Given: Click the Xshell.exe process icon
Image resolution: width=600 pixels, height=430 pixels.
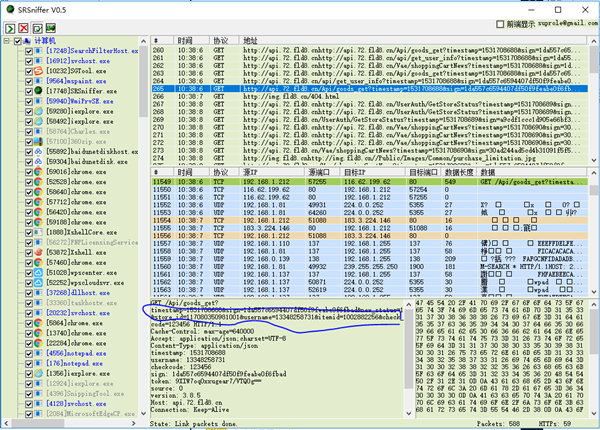Looking at the screenshot, I should tap(40, 251).
